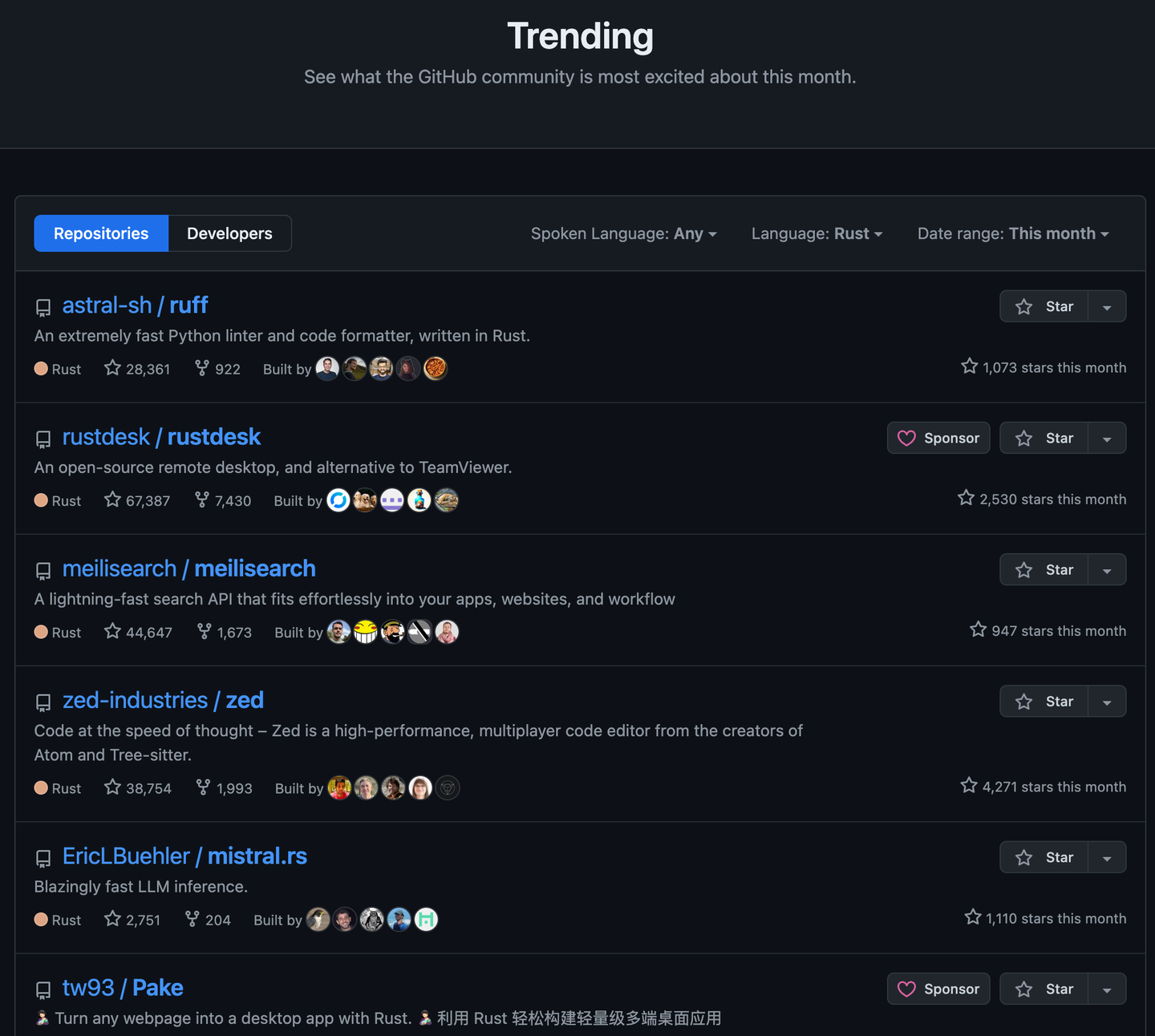The height and width of the screenshot is (1036, 1155).
Task: View meilisearch's 44,647 stargazers
Action: [x=138, y=632]
